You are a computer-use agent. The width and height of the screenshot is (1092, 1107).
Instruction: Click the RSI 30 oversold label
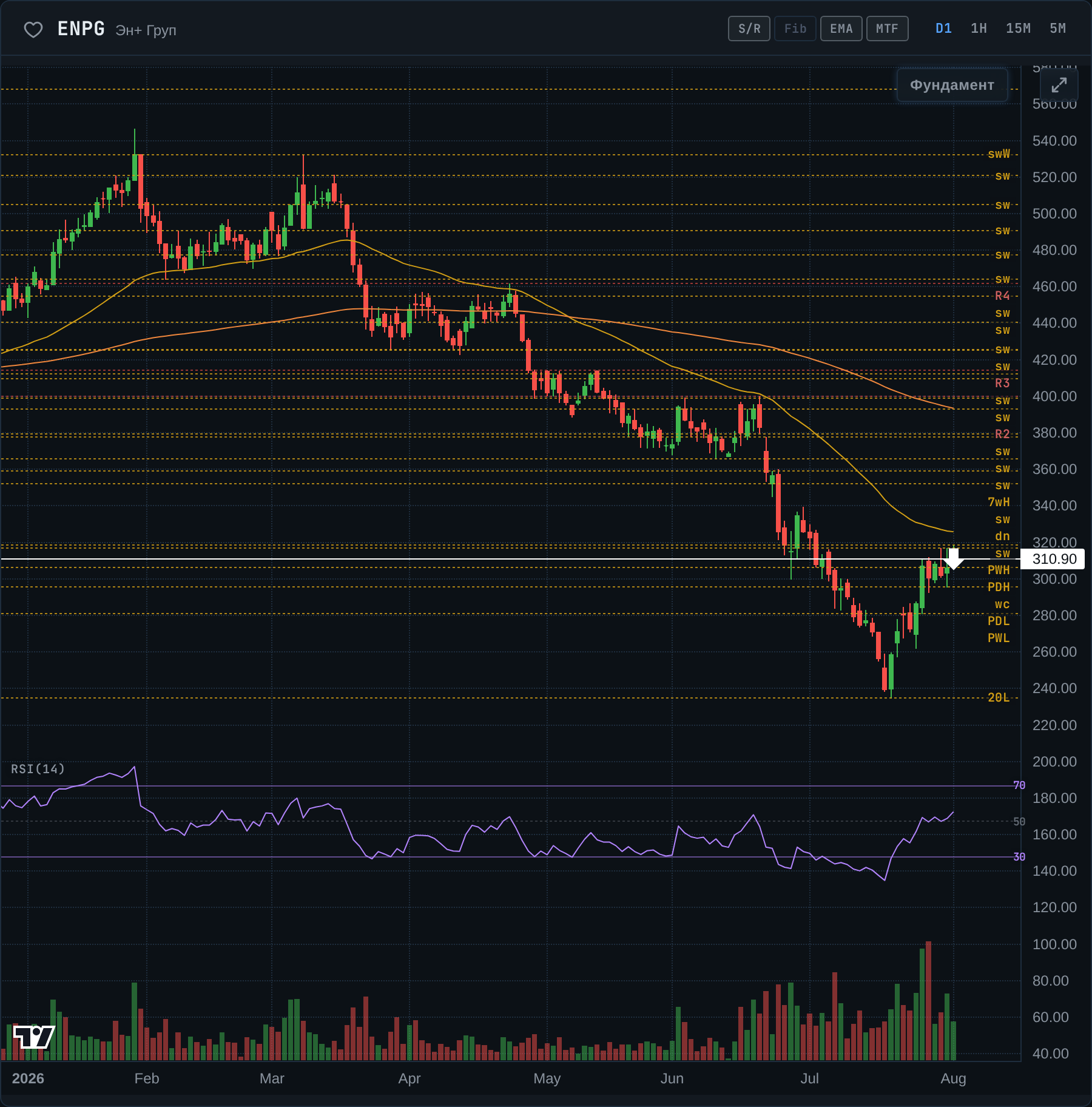point(1019,857)
